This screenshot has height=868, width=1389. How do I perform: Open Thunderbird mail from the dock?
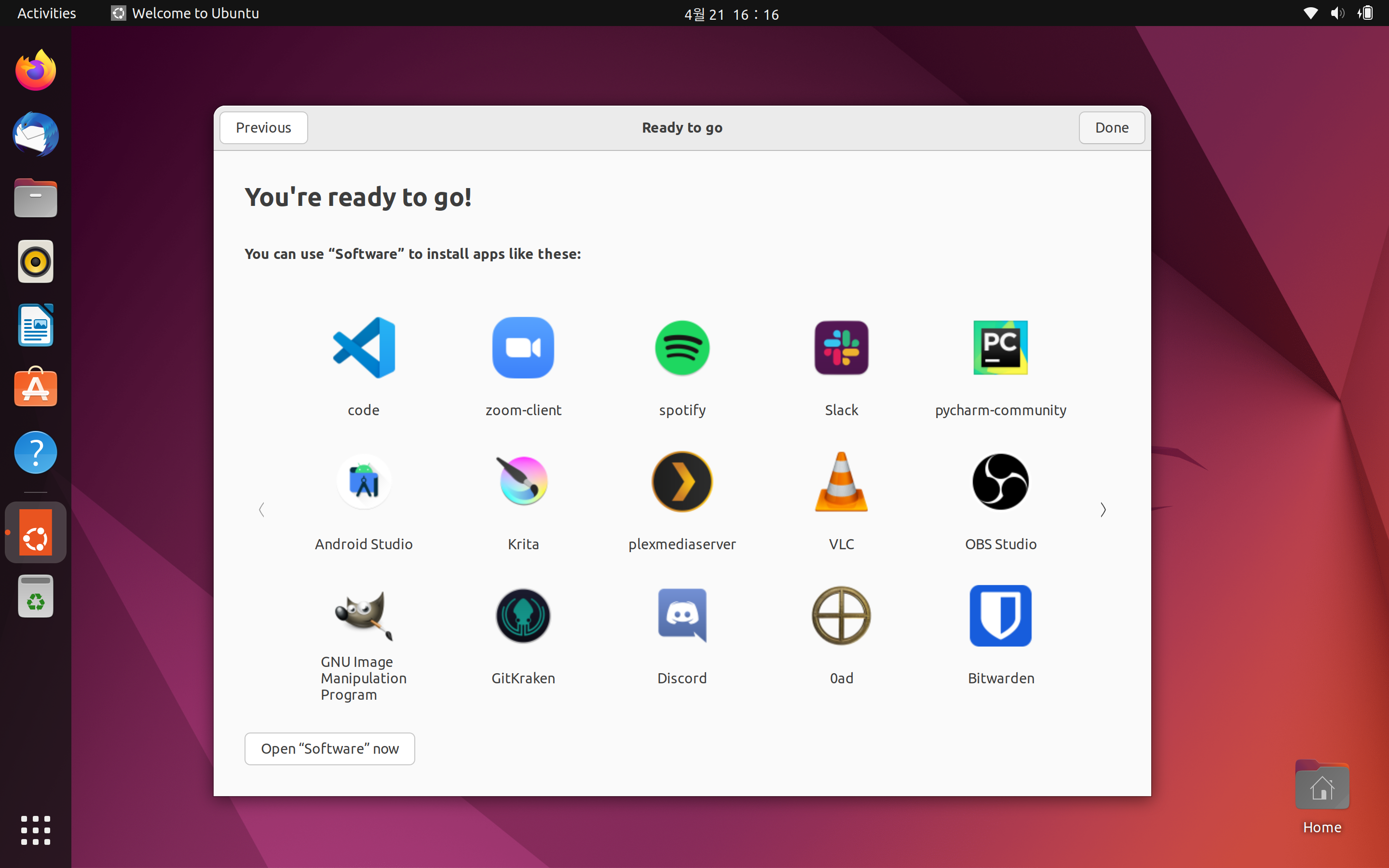pos(36,135)
